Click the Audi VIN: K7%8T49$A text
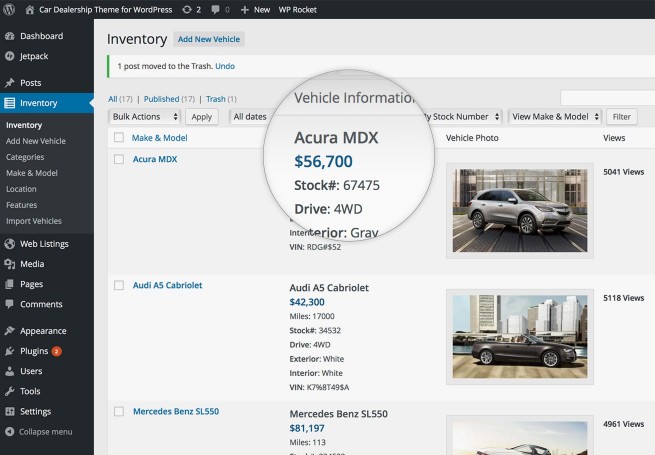The height and width of the screenshot is (455, 655). (x=319, y=387)
